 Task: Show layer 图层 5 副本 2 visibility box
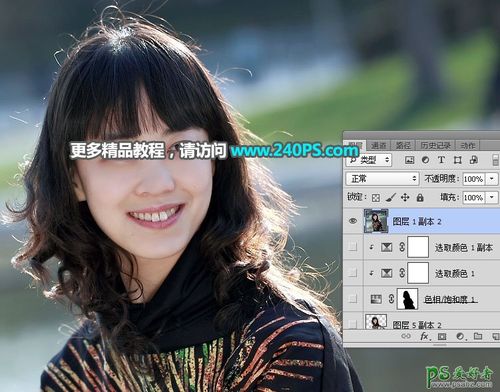(x=353, y=323)
